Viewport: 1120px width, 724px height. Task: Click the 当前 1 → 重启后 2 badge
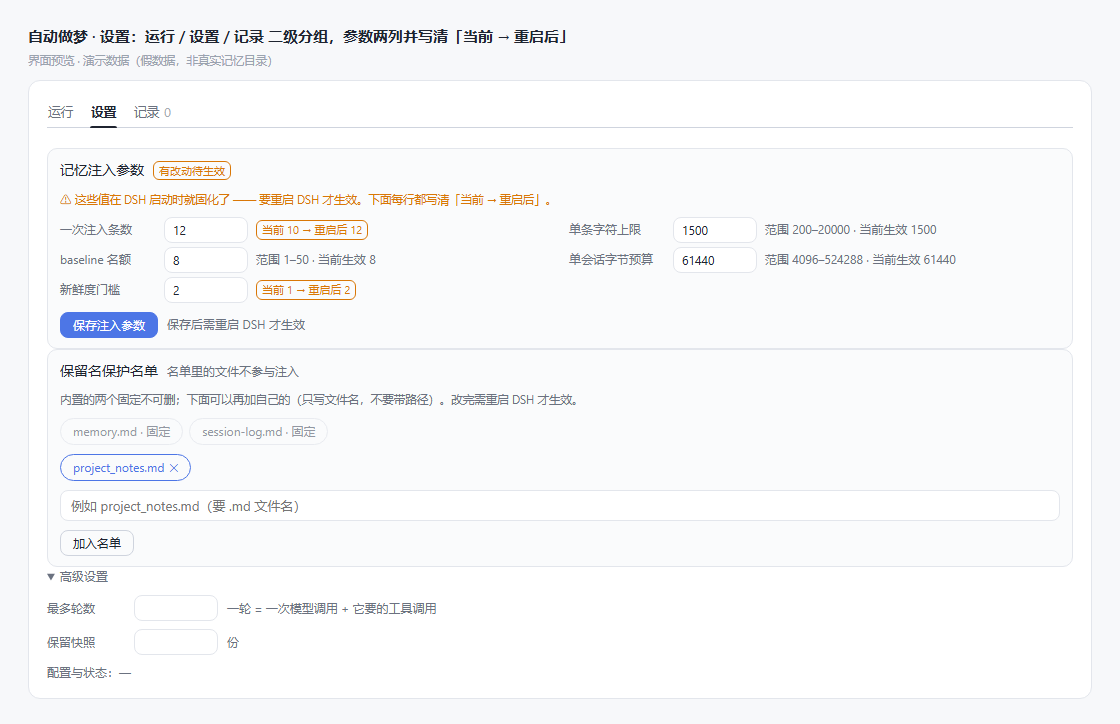306,290
